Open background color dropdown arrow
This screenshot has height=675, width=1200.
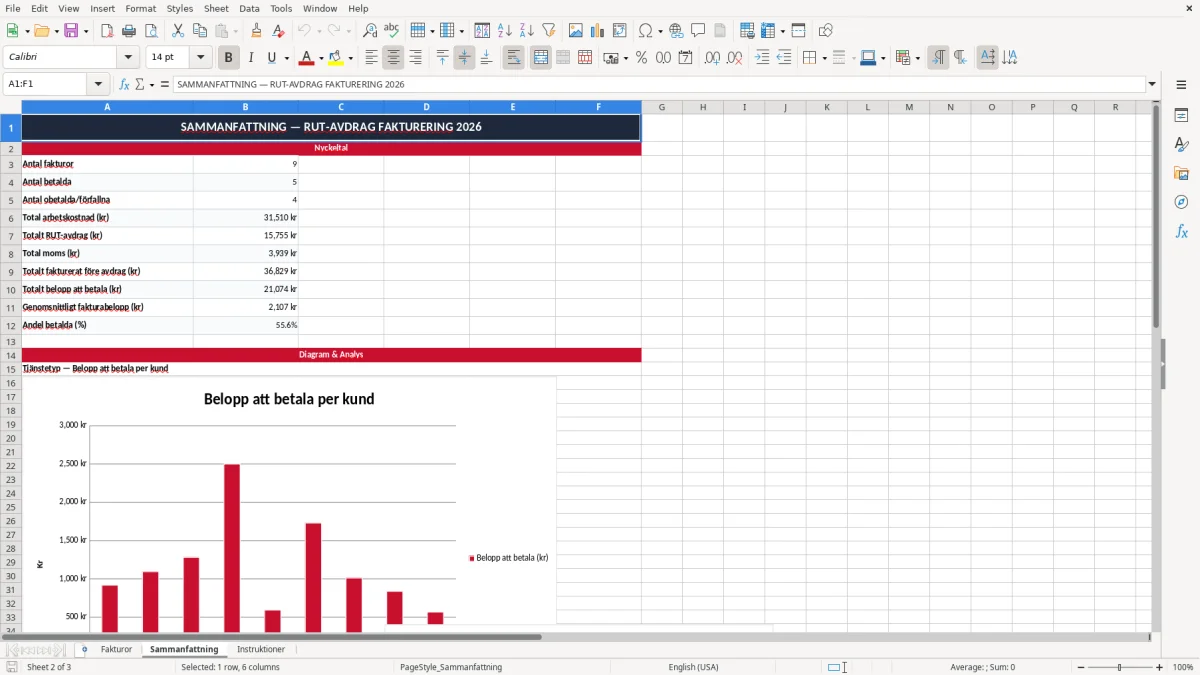coord(350,58)
